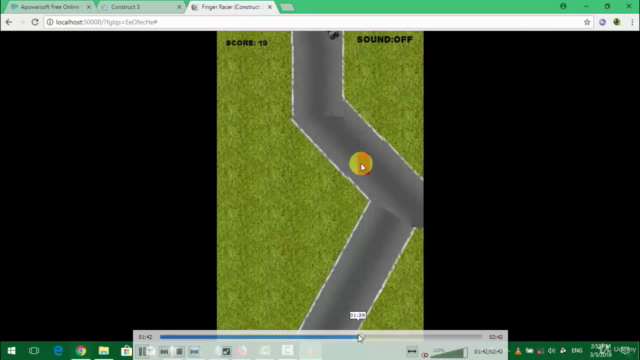
Task: Bookmark this page with the star
Action: click(x=587, y=22)
